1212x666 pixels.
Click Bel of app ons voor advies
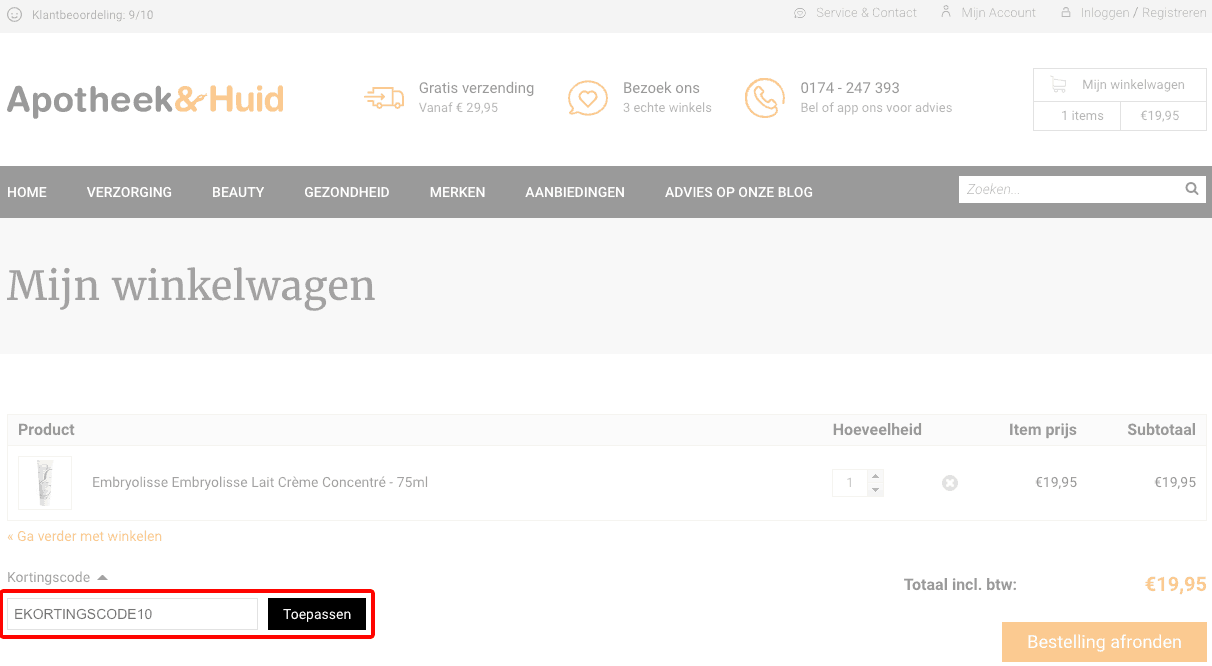[876, 108]
